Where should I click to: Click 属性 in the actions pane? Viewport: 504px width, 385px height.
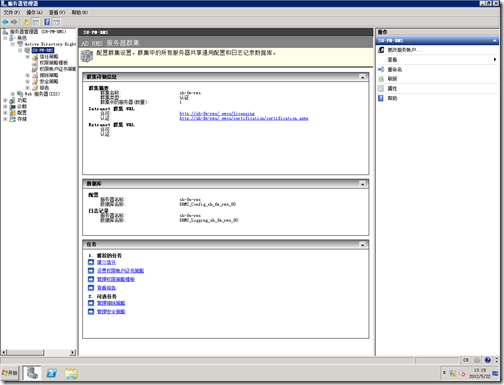392,89
